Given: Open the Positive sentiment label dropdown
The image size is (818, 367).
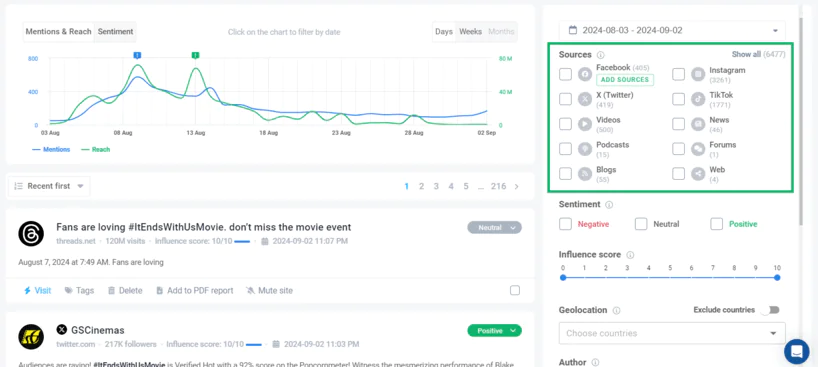Looking at the screenshot, I should pos(495,330).
